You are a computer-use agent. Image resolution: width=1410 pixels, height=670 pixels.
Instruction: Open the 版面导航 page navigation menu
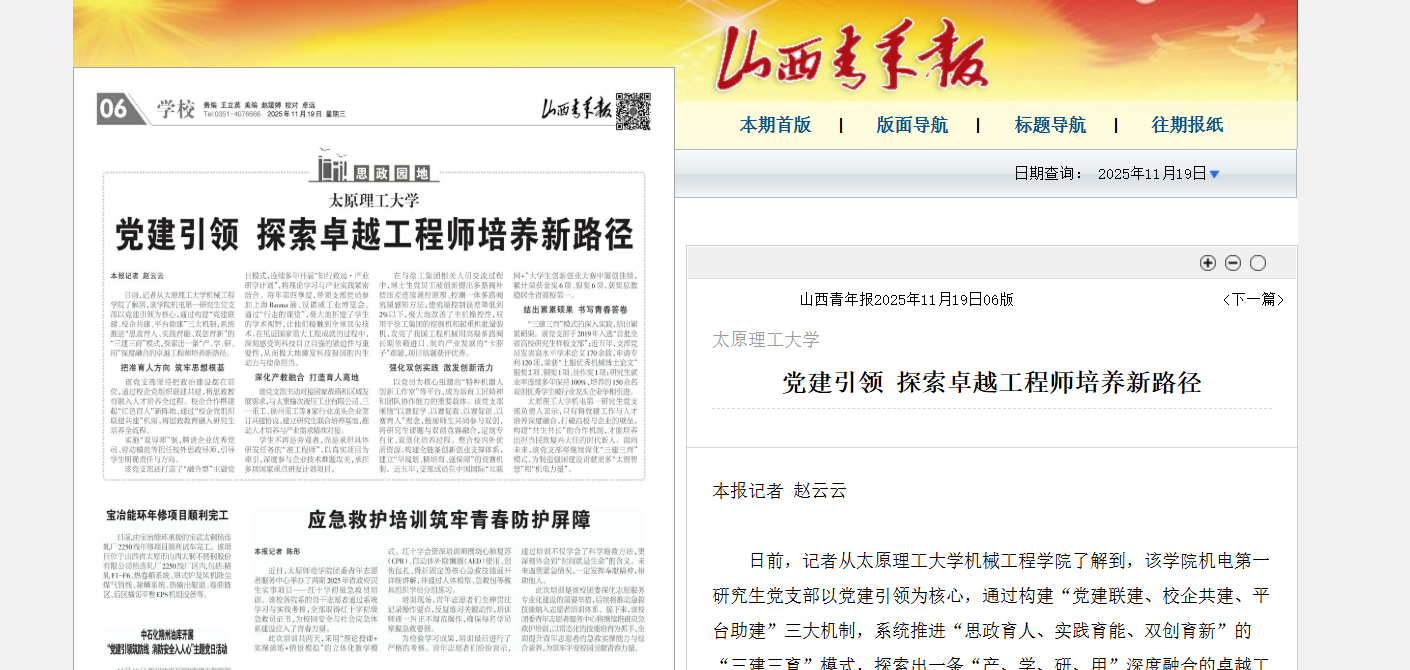click(x=911, y=125)
